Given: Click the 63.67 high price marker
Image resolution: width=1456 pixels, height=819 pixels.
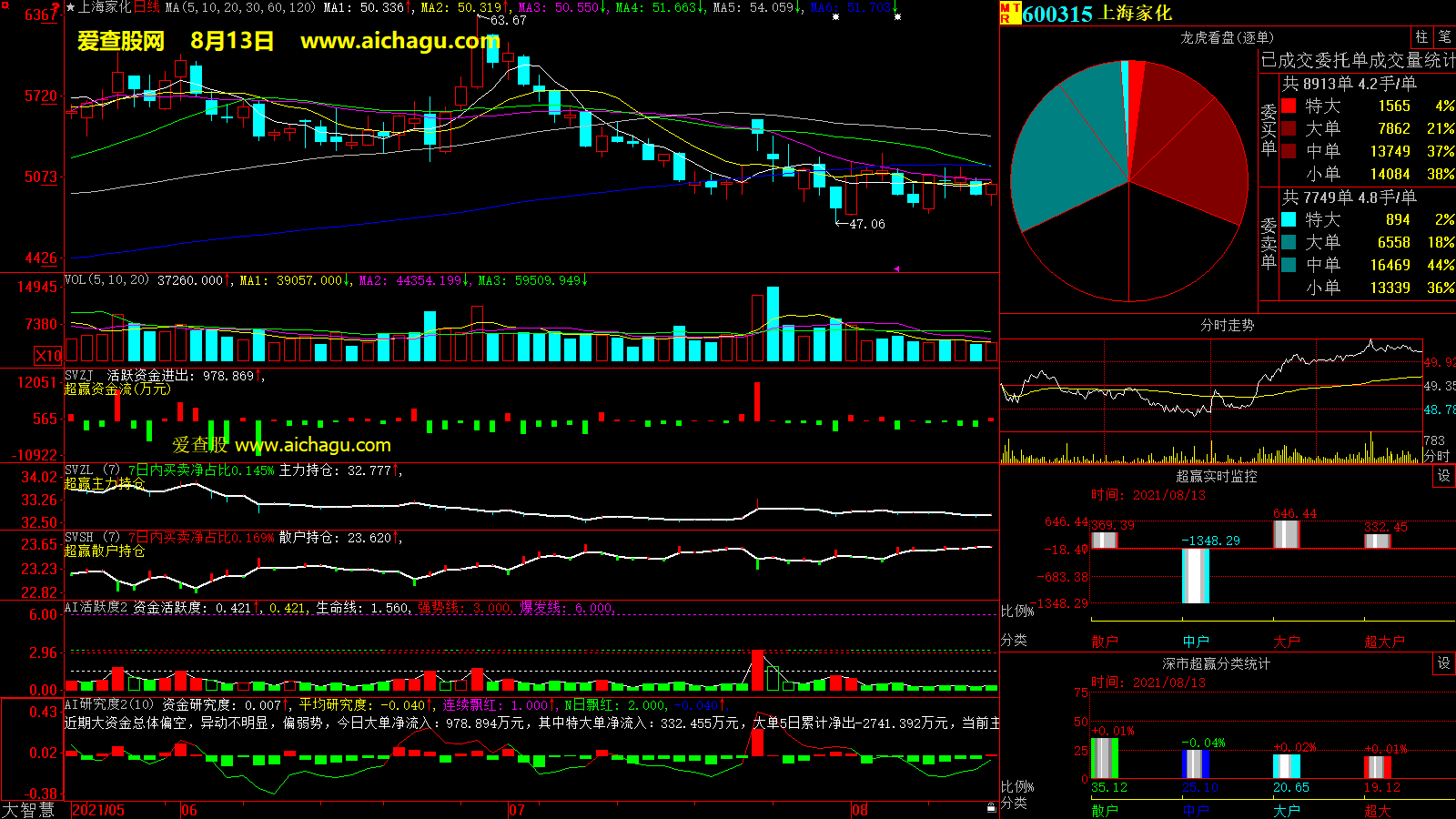Looking at the screenshot, I should [508, 20].
